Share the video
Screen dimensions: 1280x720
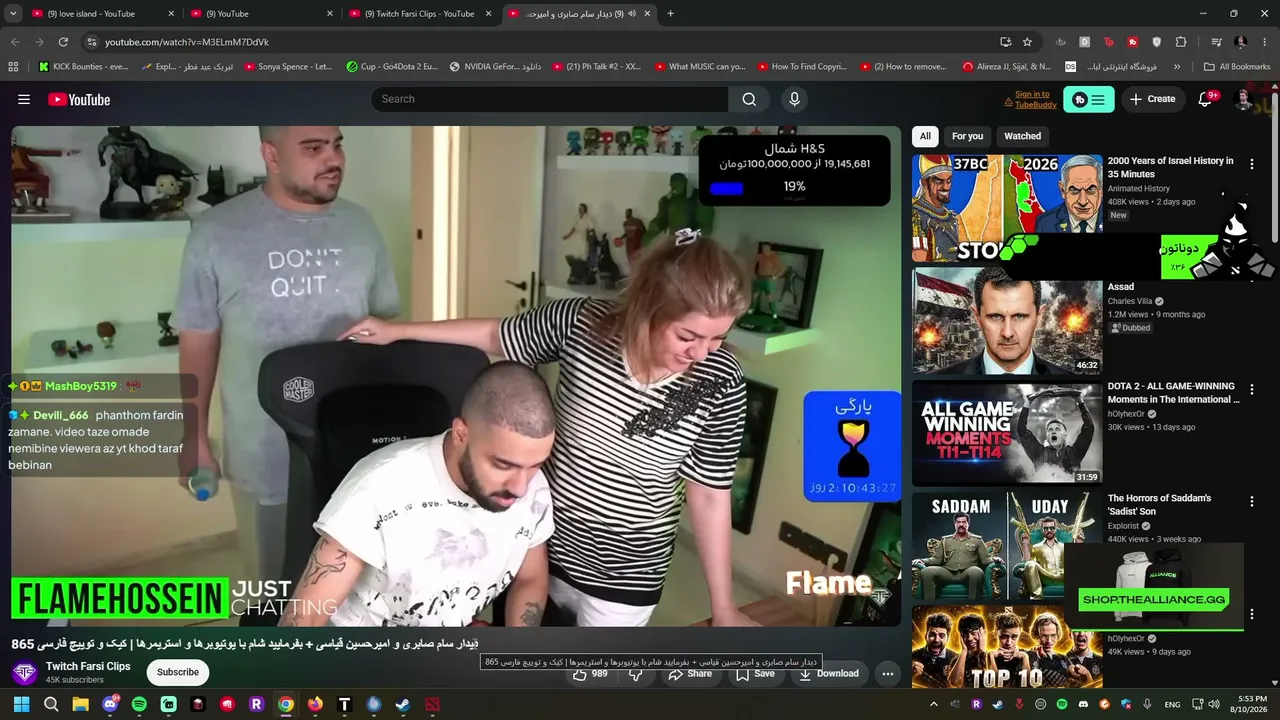(x=690, y=673)
